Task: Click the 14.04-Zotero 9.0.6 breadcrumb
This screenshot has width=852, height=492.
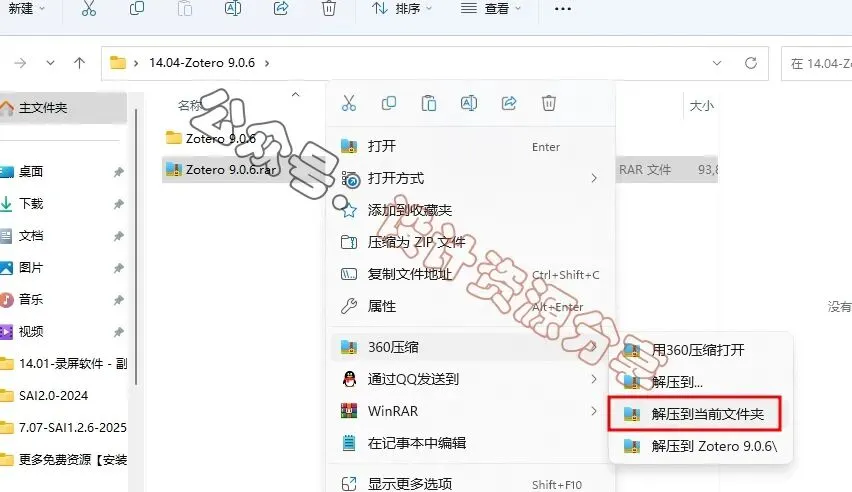Action: (x=202, y=63)
